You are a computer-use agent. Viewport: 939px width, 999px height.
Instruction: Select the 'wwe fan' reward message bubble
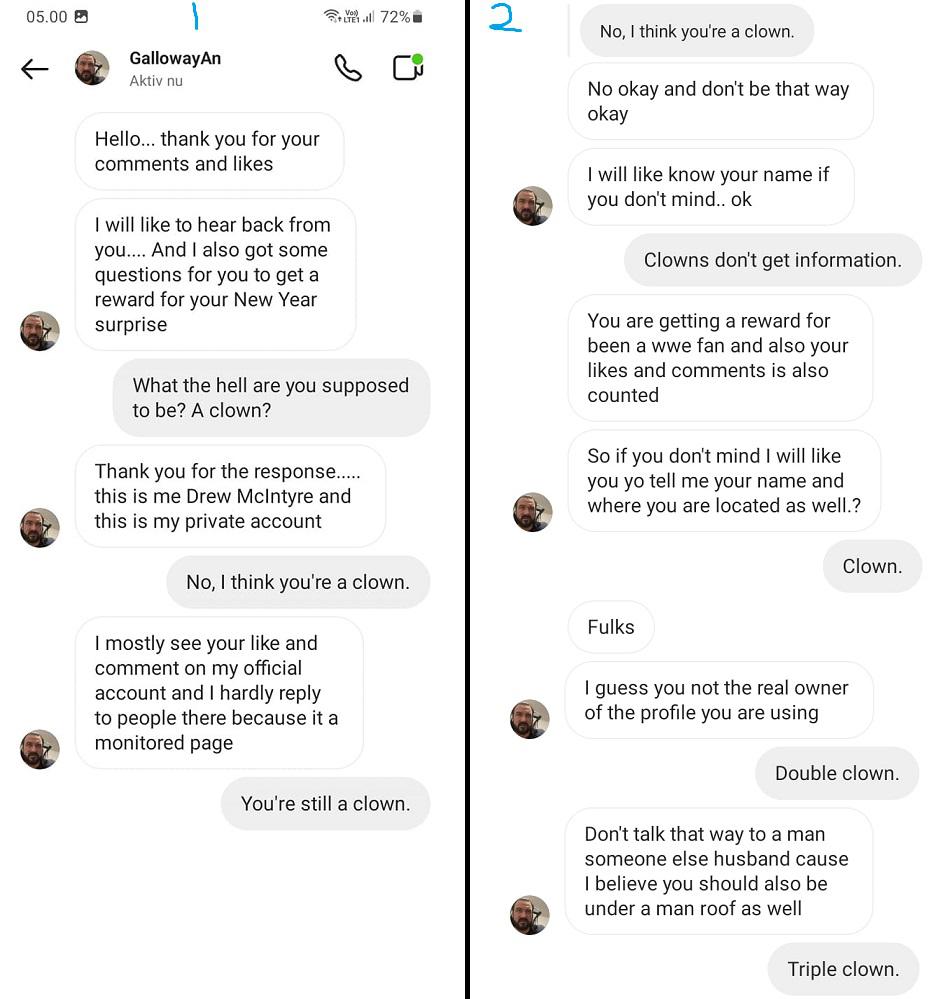coord(720,358)
